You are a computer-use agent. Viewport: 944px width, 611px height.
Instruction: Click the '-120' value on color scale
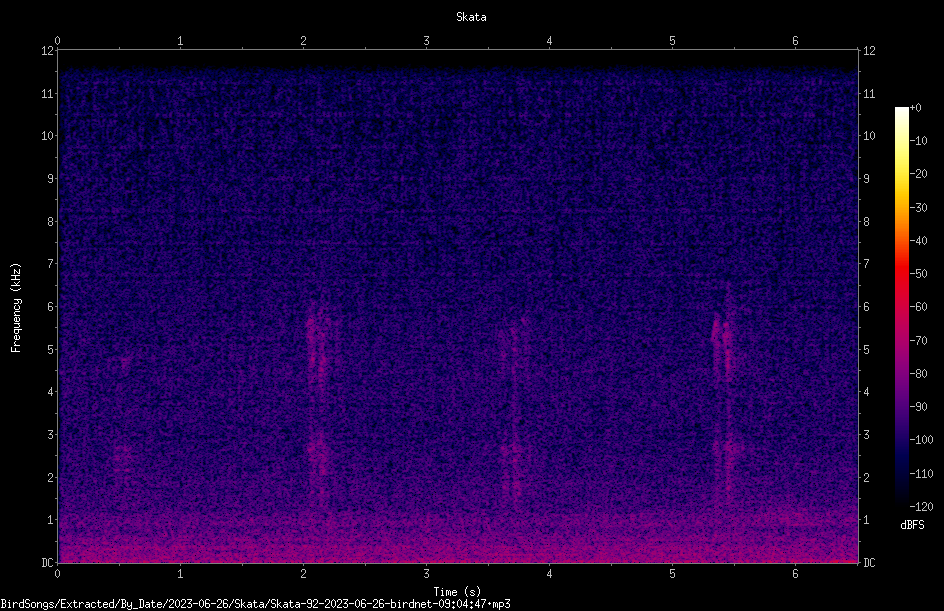pyautogui.click(x=922, y=506)
